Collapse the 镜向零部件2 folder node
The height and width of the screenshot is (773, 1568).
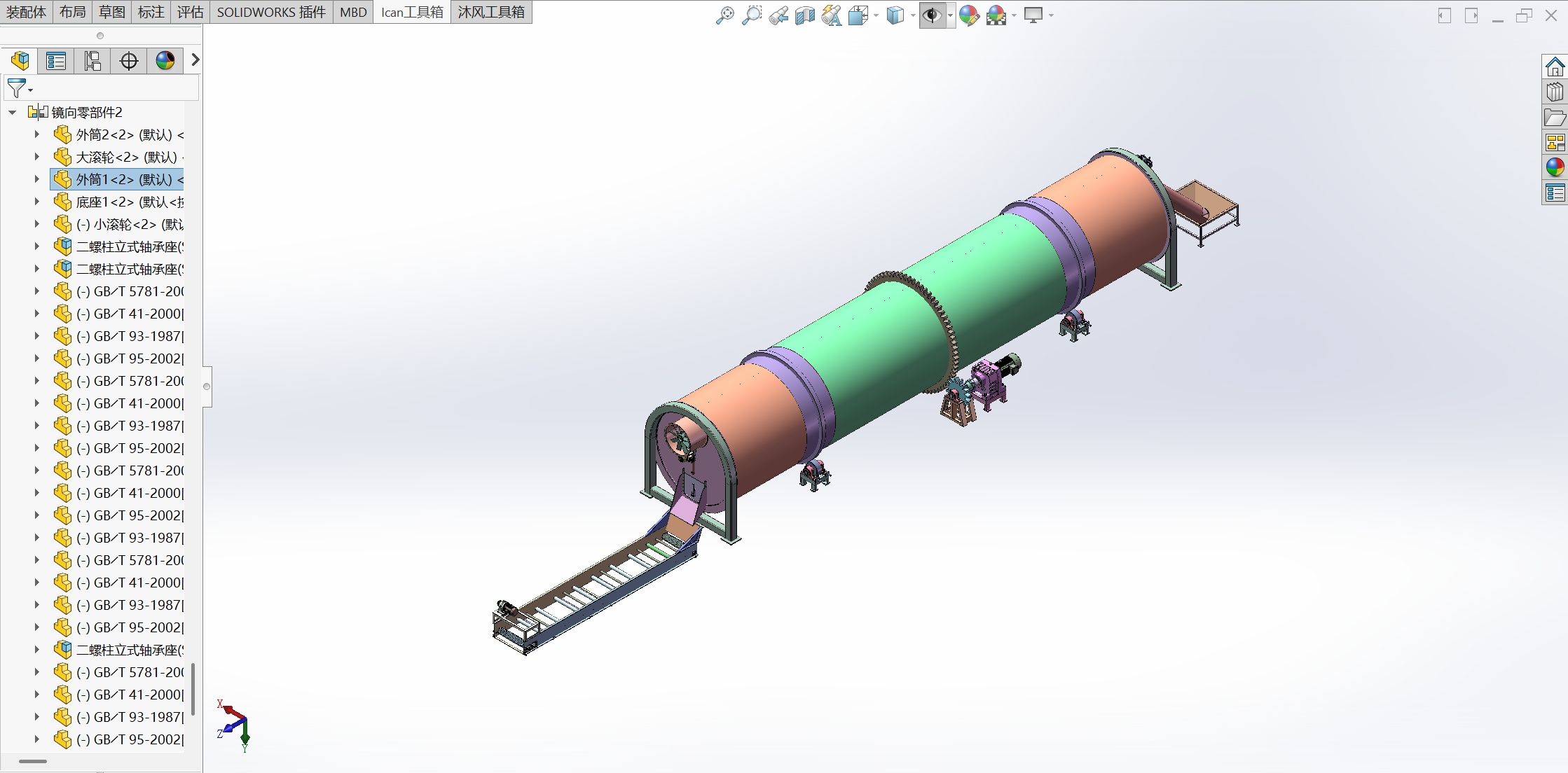[13, 112]
